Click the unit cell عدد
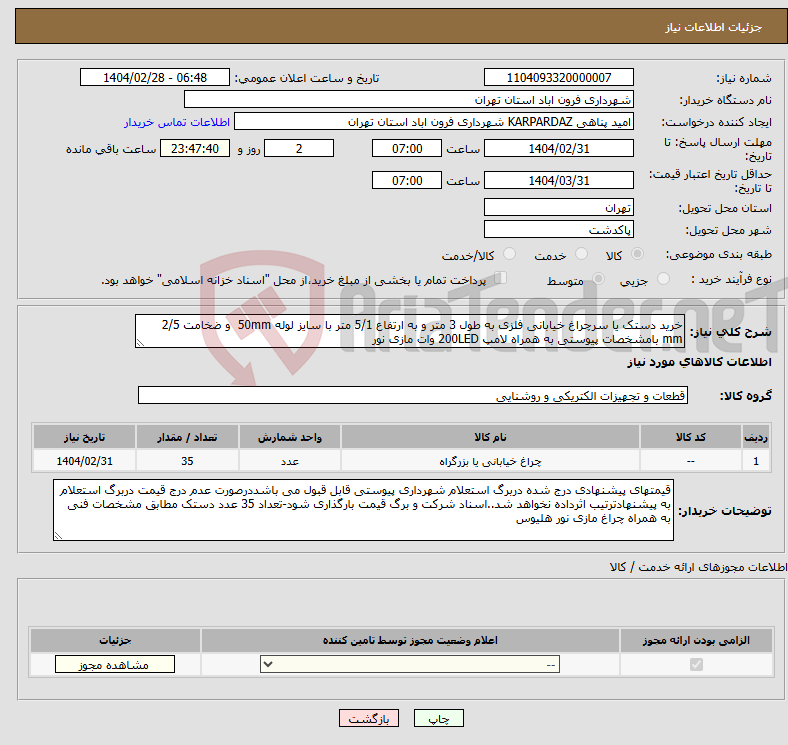This screenshot has height=745, width=788. [290, 461]
